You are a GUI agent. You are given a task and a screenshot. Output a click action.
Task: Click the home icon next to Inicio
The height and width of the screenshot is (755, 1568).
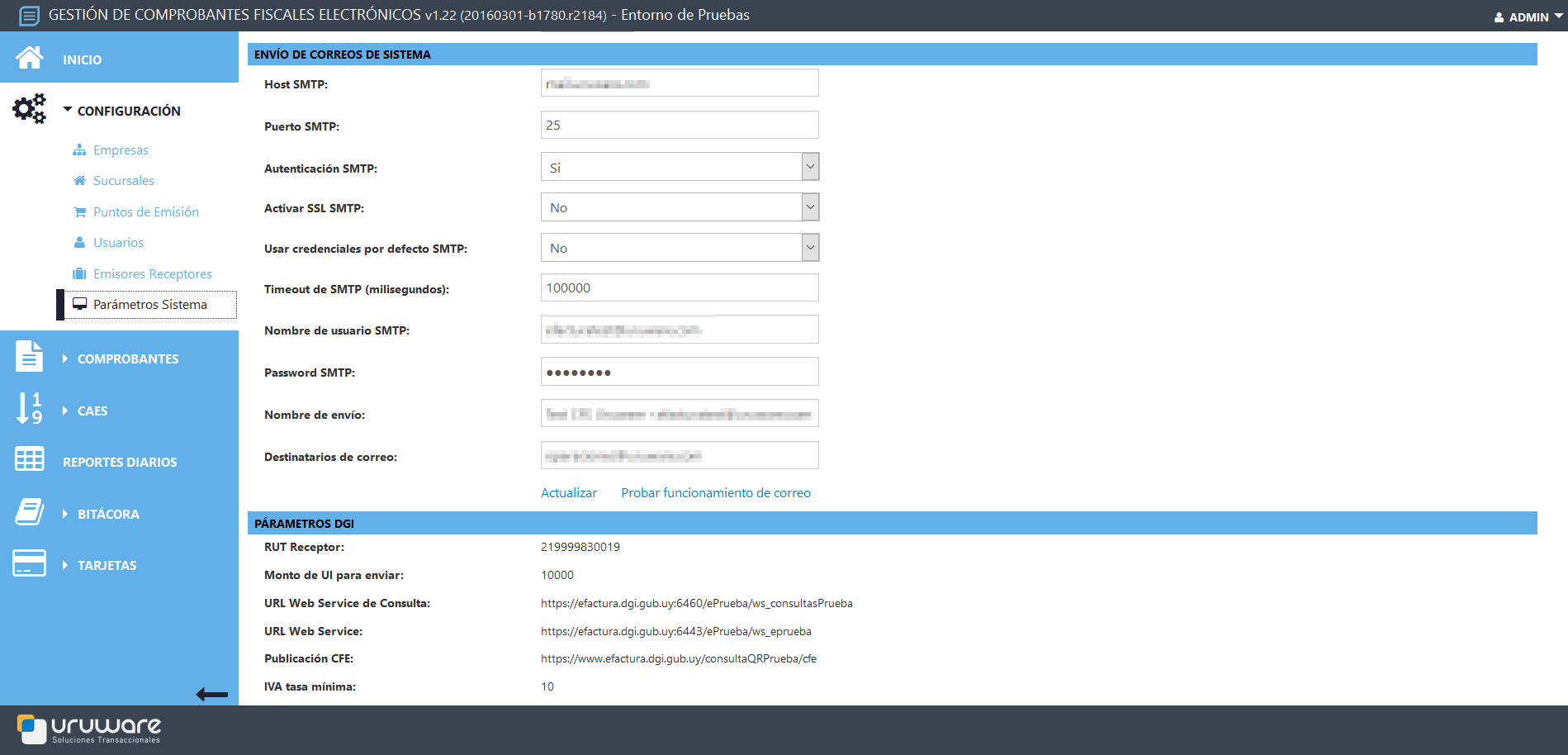click(30, 58)
